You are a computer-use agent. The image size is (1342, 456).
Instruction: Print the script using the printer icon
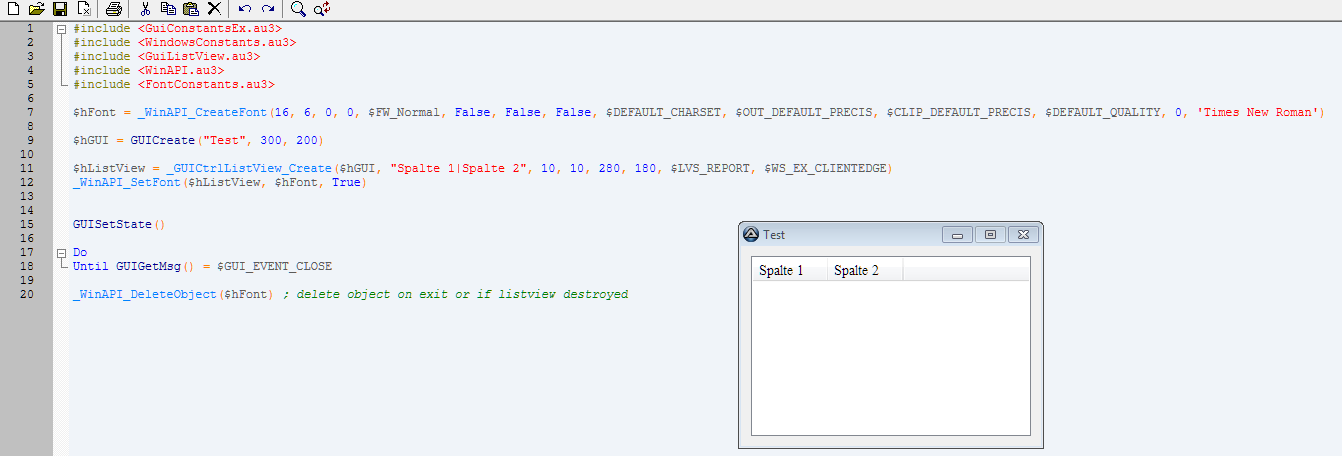(x=114, y=9)
